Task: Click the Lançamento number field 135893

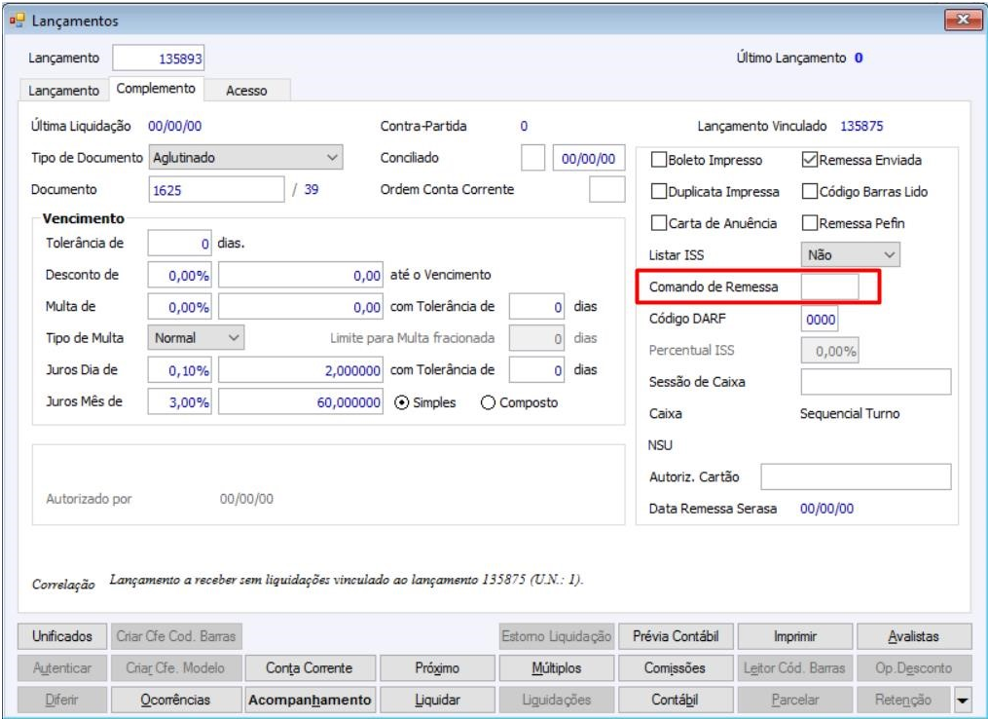Action: pos(159,58)
